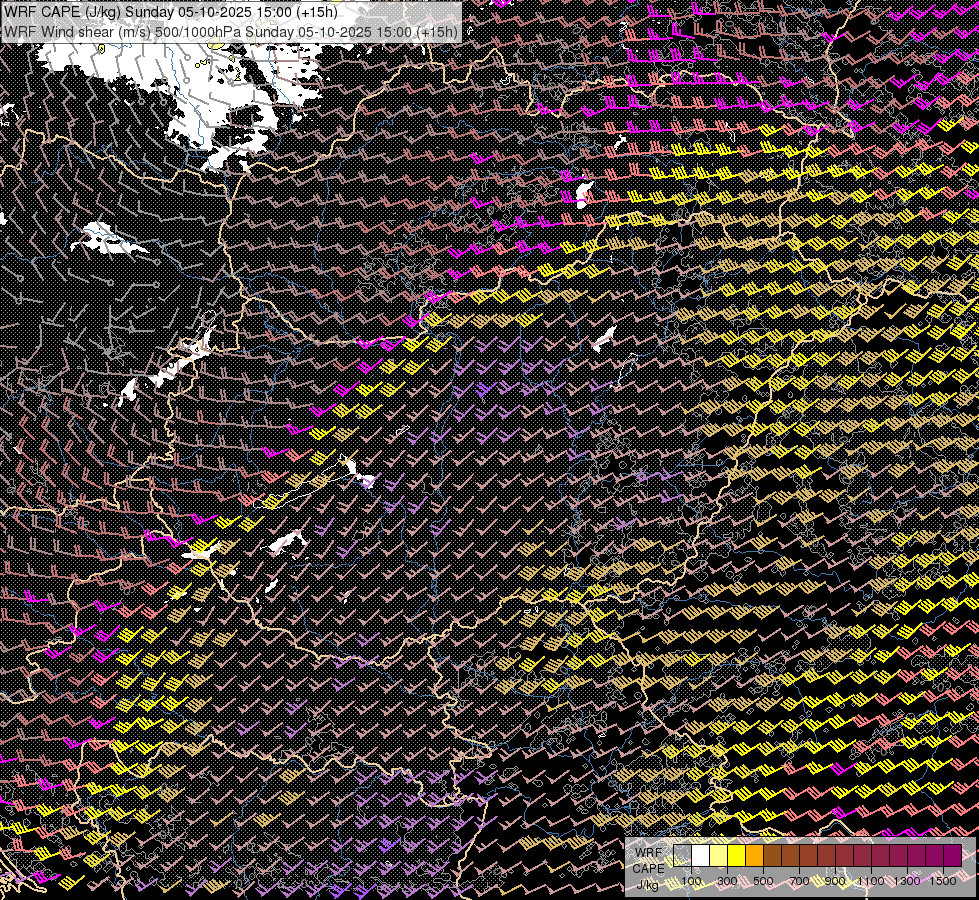Screen dimensions: 979x900
Task: Click the 100 tick label on legend
Action: click(x=692, y=882)
